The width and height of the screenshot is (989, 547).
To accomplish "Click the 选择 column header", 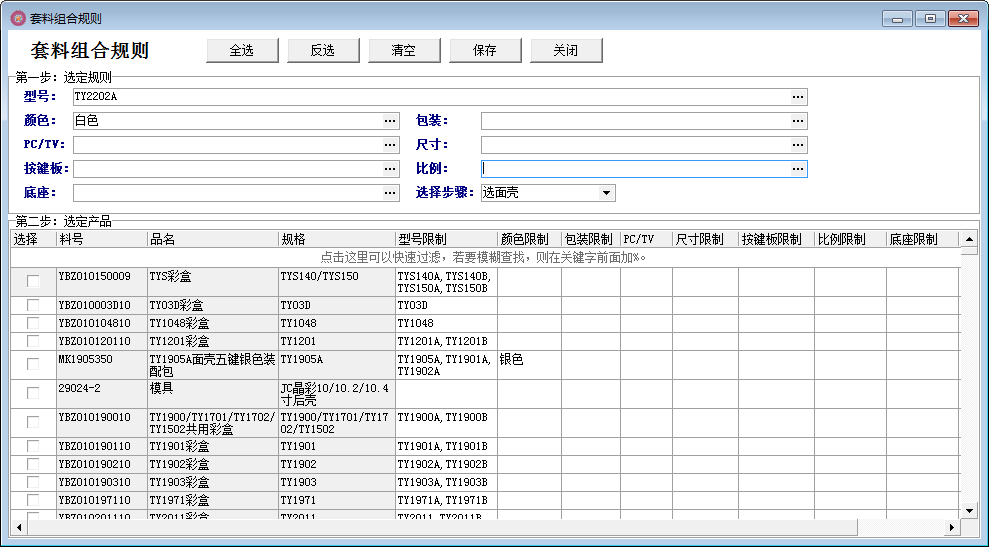I will 33,239.
